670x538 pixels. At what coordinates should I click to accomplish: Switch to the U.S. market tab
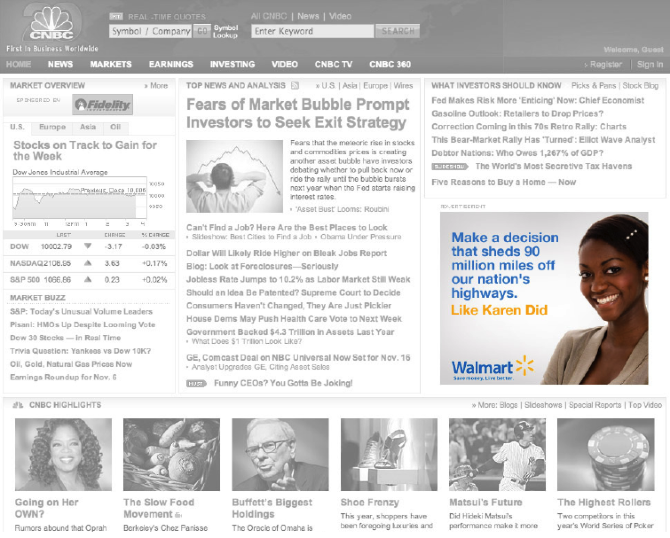click(x=17, y=127)
